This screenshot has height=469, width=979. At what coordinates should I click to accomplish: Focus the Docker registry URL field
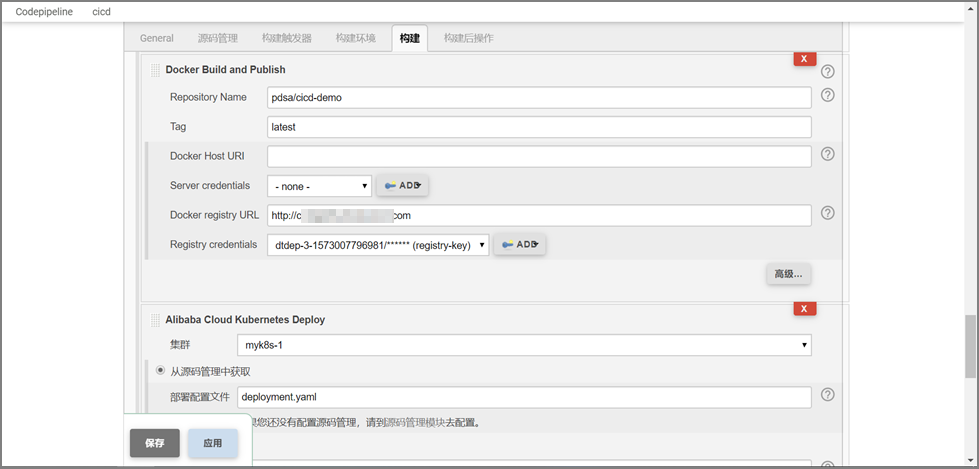[x=539, y=215]
